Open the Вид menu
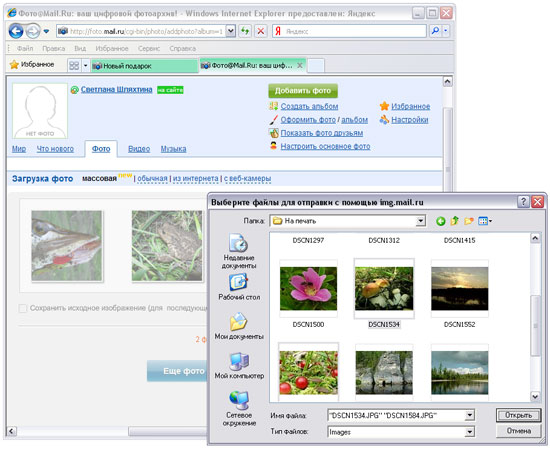 tap(80, 48)
